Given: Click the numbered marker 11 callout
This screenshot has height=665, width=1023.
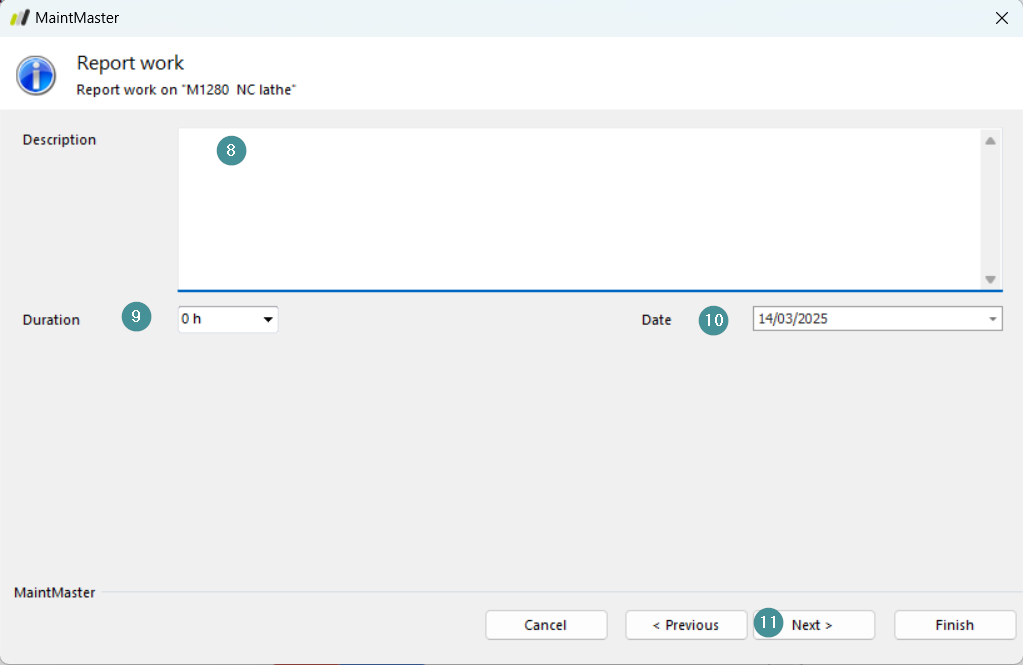Looking at the screenshot, I should point(769,623).
